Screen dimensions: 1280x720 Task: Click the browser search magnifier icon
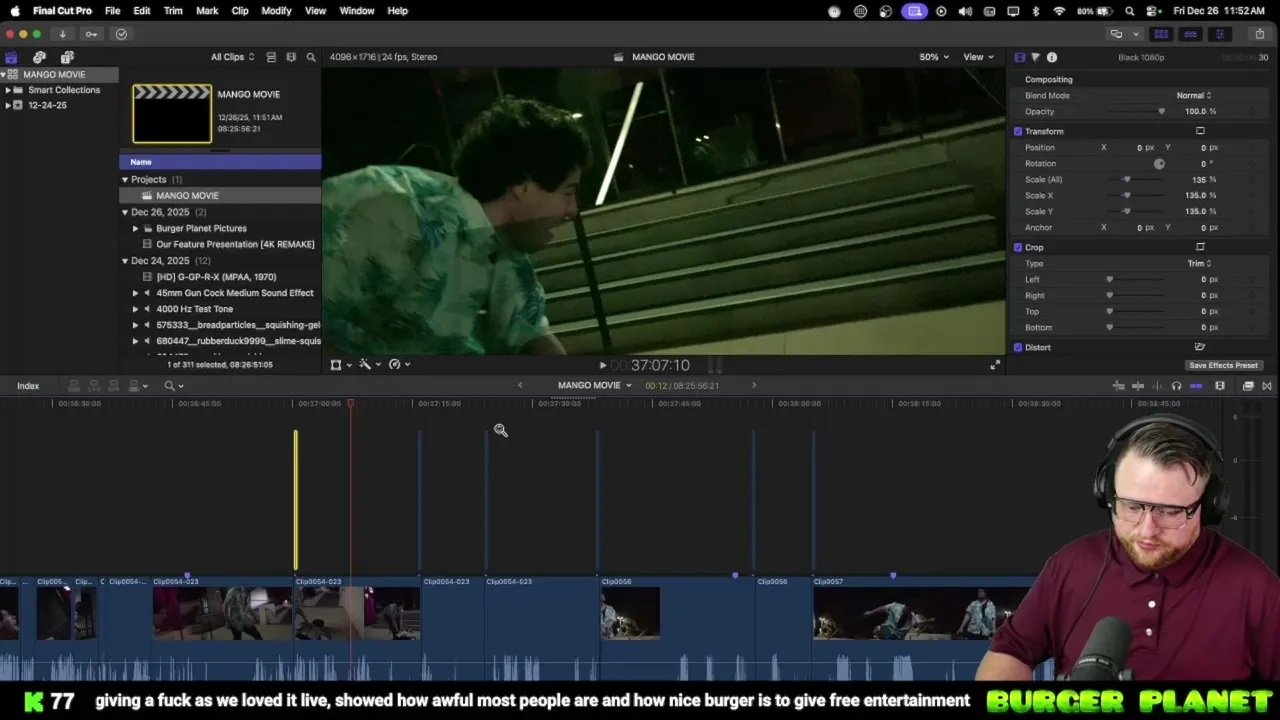pos(311,57)
